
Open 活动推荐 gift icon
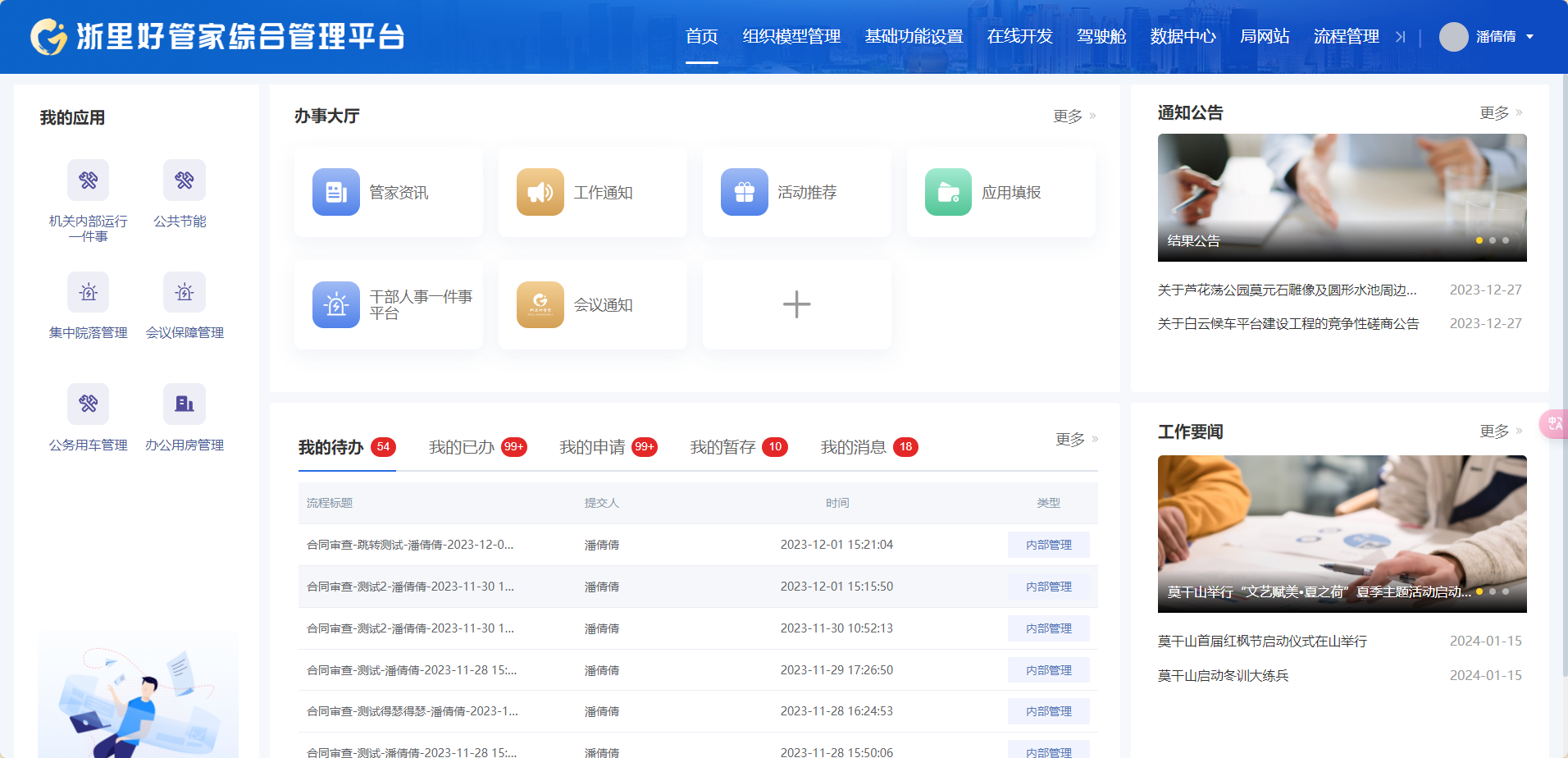coord(745,192)
